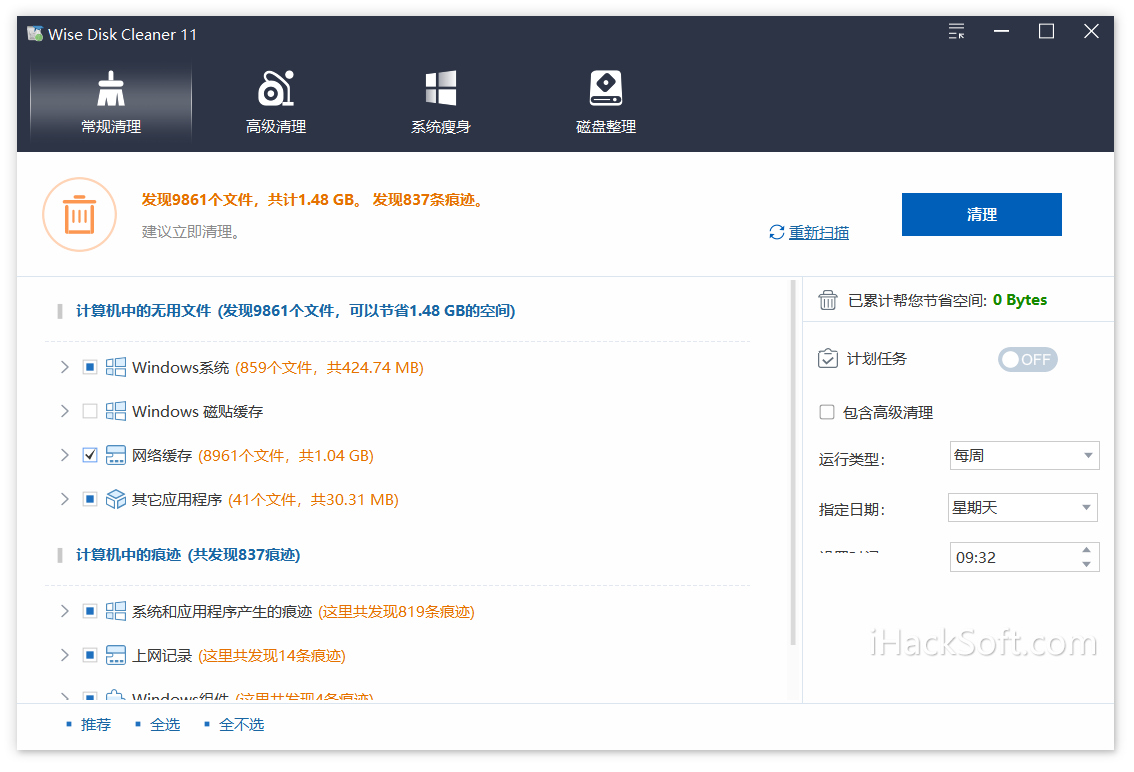Image resolution: width=1134 pixels, height=772 pixels.
Task: Click the file list vertical scrollbar
Action: pos(793,463)
